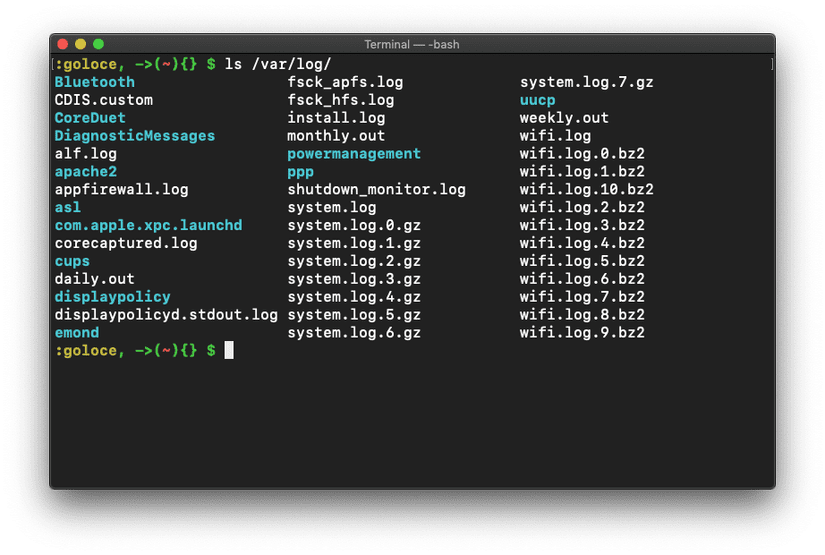Click the apache2 directory name
Image resolution: width=825 pixels, height=555 pixels.
(x=86, y=171)
